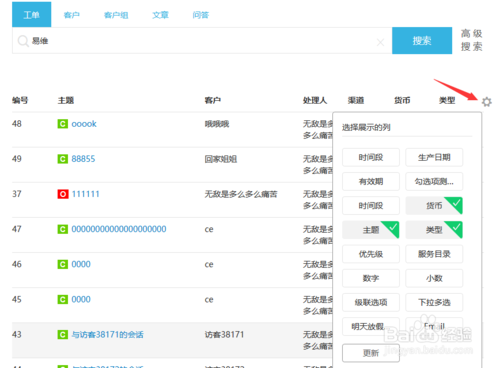The image size is (500, 368).
Task: Enable the 数字 column option
Action: pyautogui.click(x=371, y=278)
